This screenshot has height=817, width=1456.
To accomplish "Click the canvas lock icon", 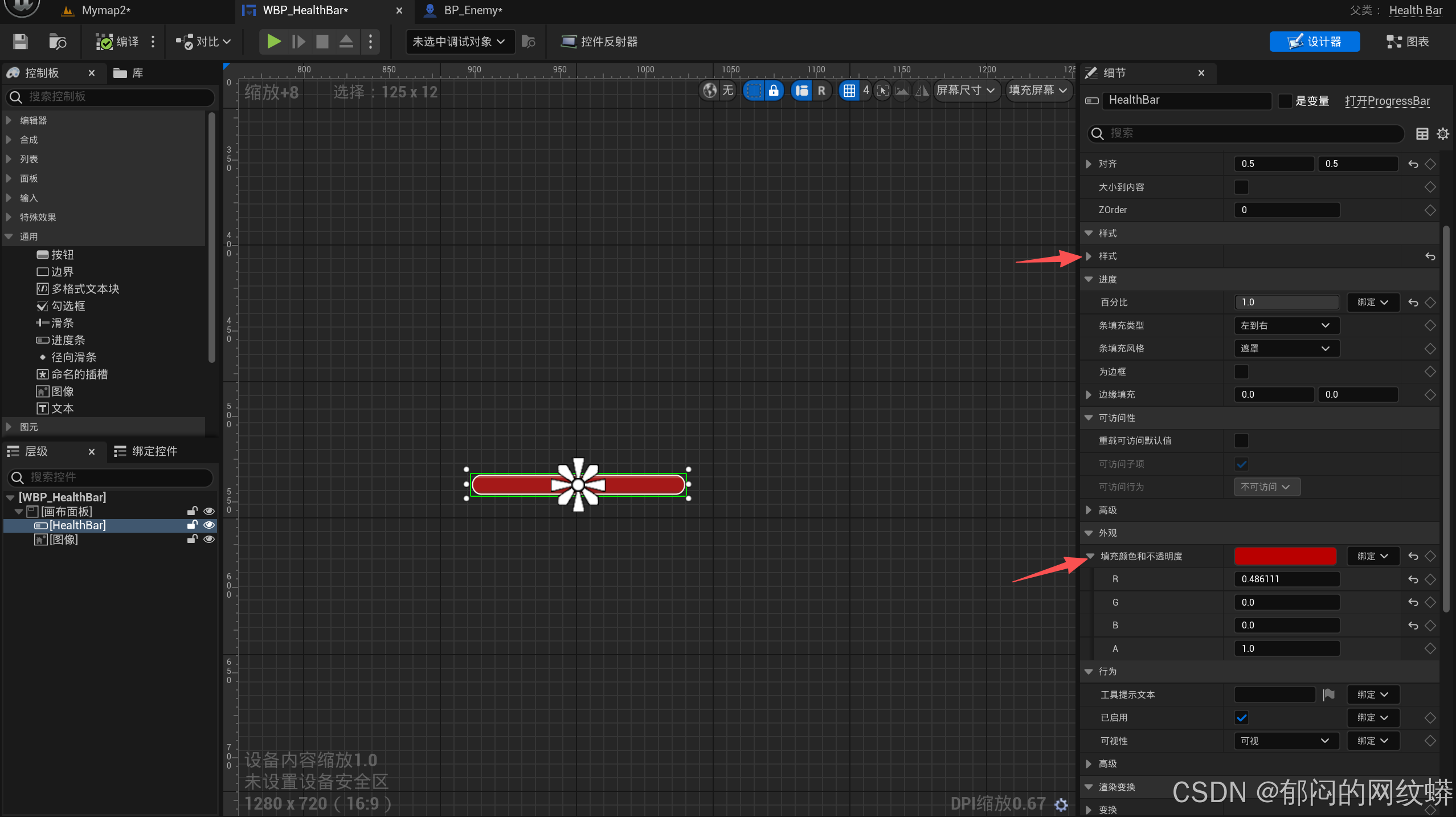I will (773, 91).
